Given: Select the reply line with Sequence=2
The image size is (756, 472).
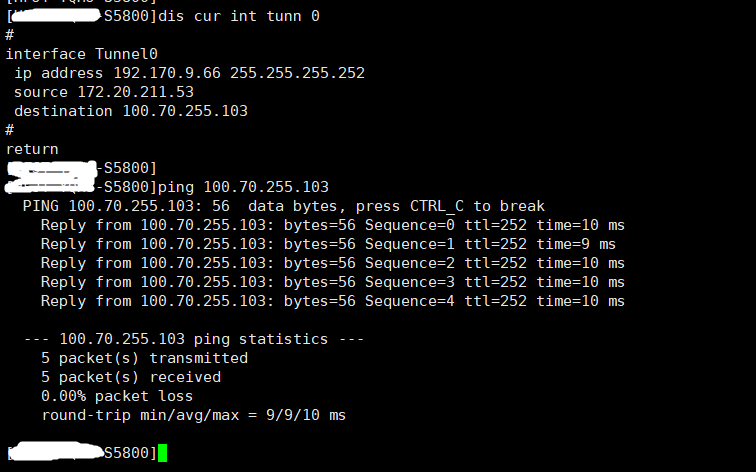Looking at the screenshot, I should tap(332, 263).
